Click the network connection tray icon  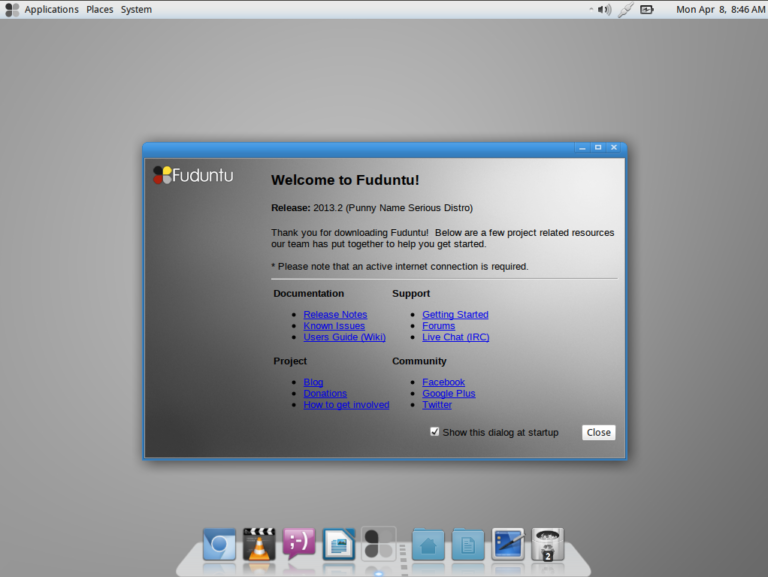[x=626, y=10]
